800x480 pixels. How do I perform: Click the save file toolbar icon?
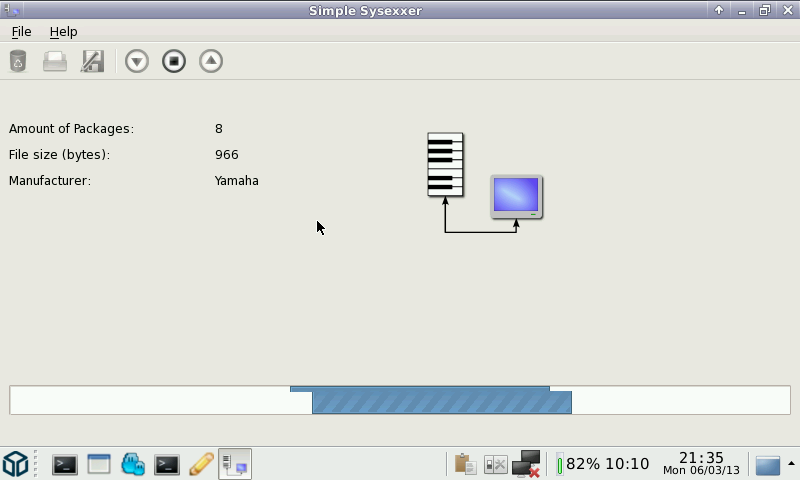(92, 61)
